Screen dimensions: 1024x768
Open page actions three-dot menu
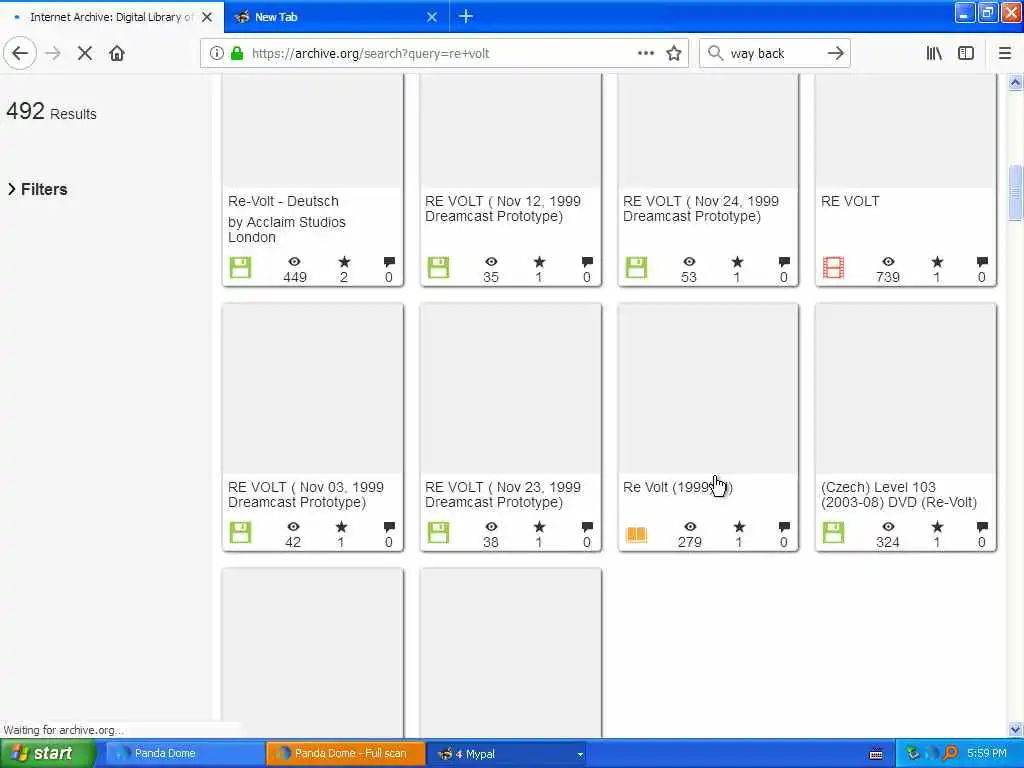pos(645,54)
